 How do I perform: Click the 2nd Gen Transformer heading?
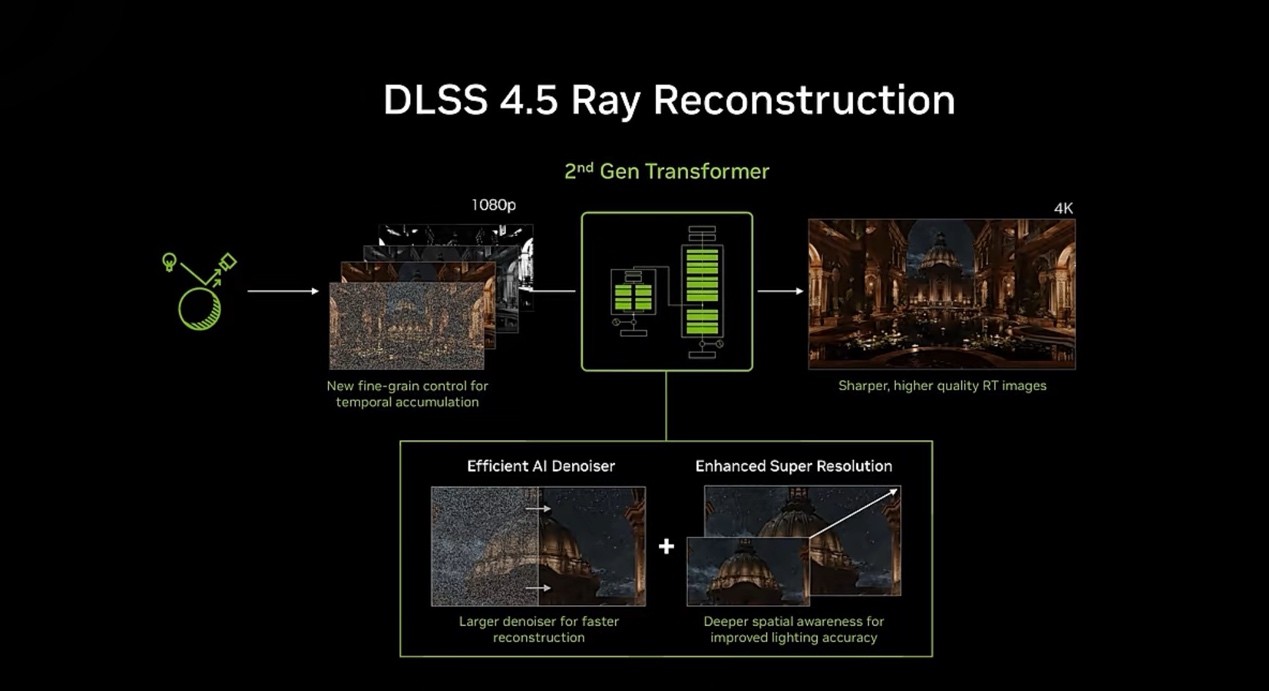tap(667, 171)
